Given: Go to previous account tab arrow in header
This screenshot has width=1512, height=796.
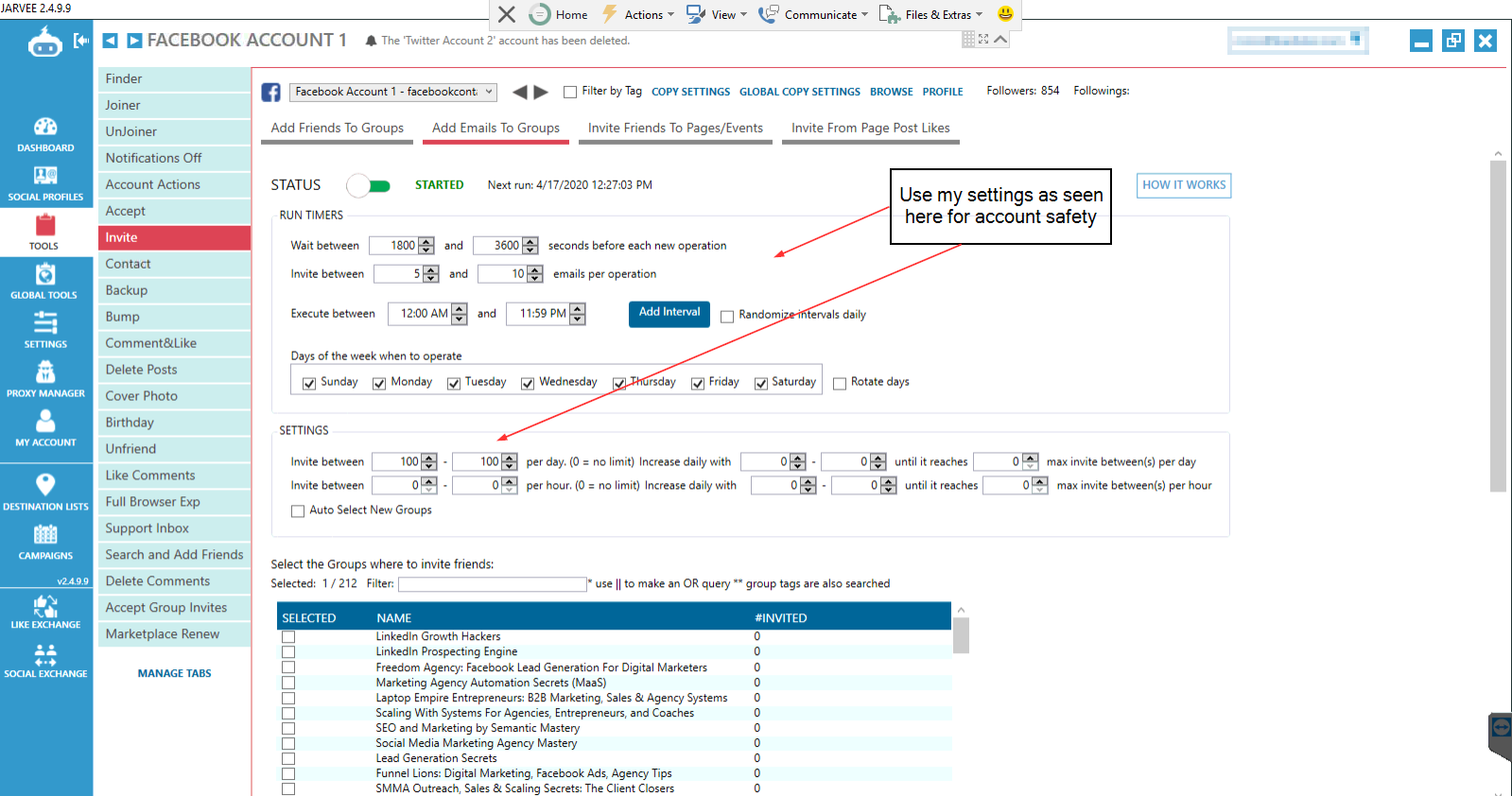Looking at the screenshot, I should [110, 41].
